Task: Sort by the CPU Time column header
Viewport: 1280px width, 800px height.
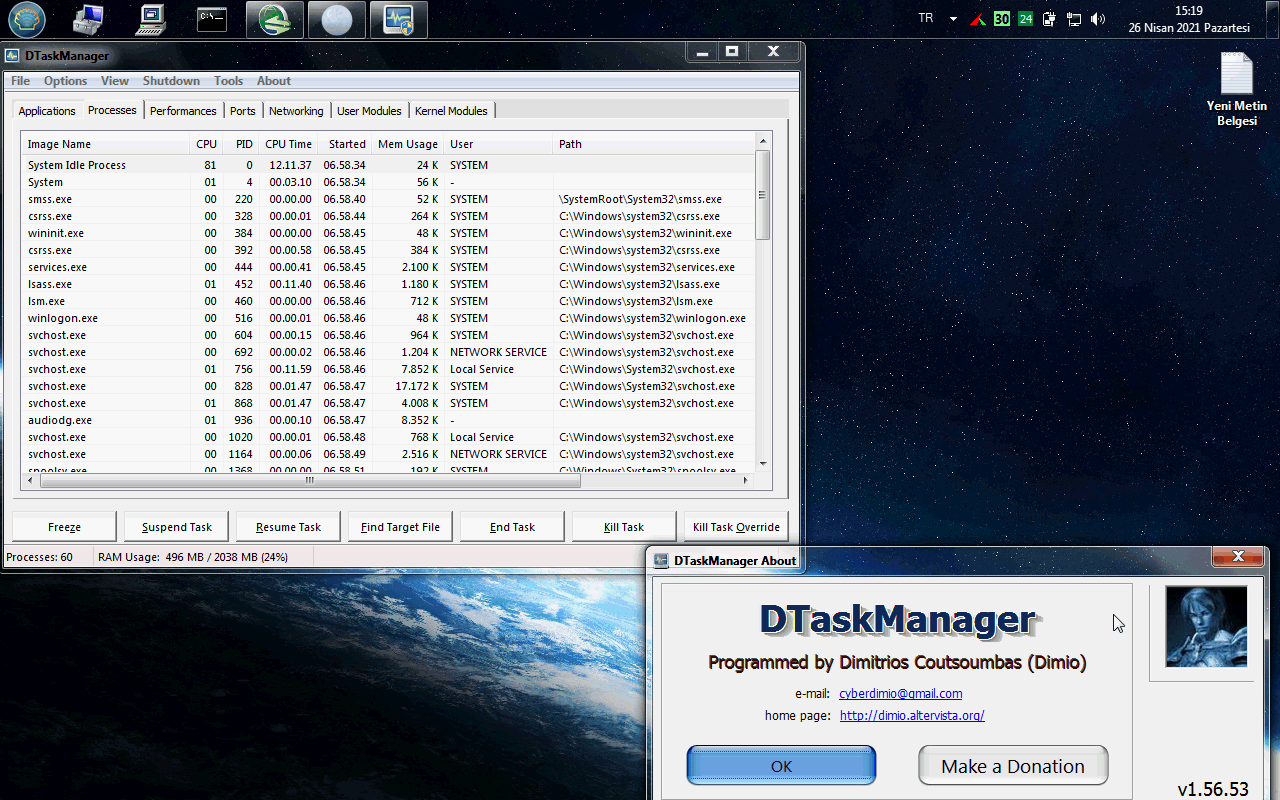Action: (289, 144)
